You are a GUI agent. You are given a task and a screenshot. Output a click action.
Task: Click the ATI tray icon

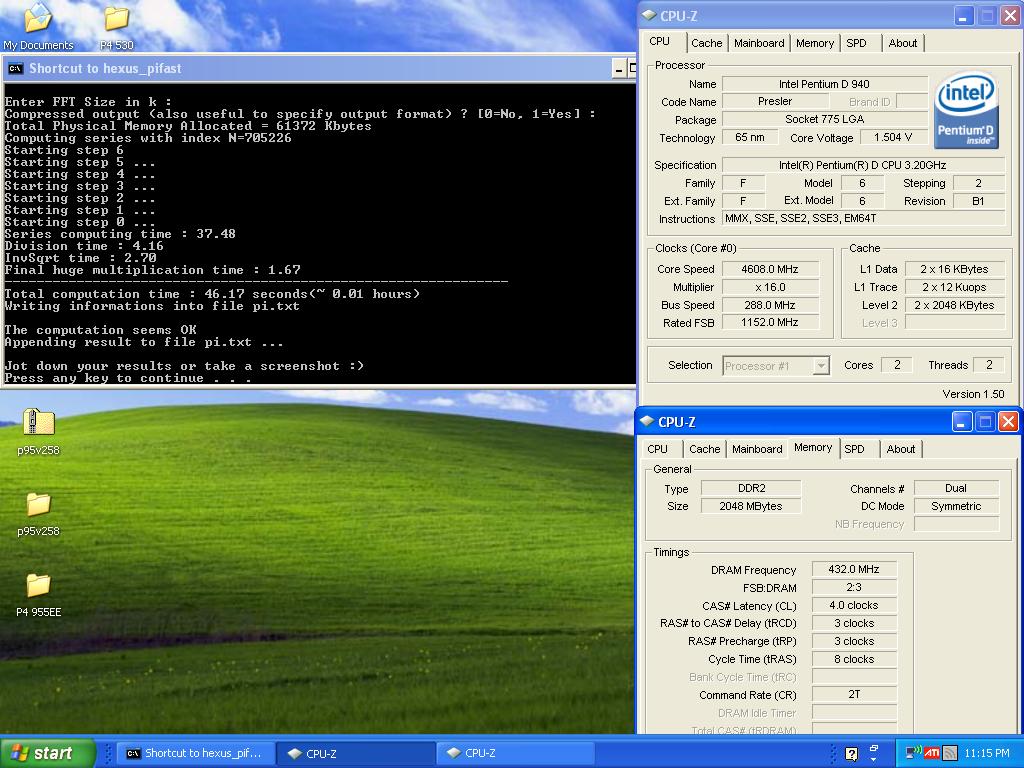click(x=931, y=753)
